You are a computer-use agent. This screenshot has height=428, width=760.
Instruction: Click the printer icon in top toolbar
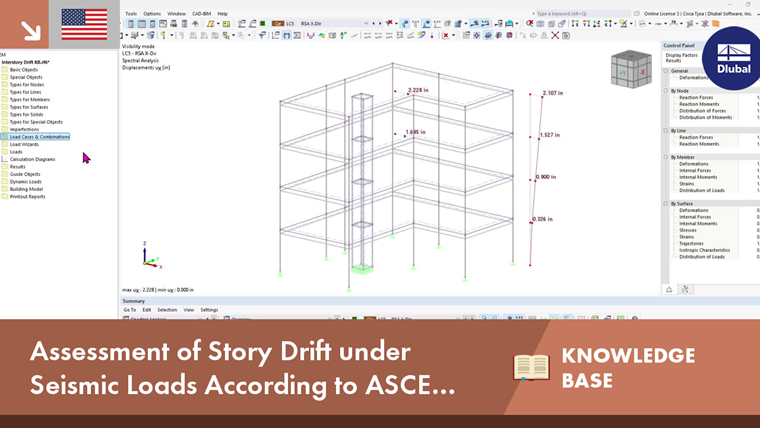tap(174, 23)
